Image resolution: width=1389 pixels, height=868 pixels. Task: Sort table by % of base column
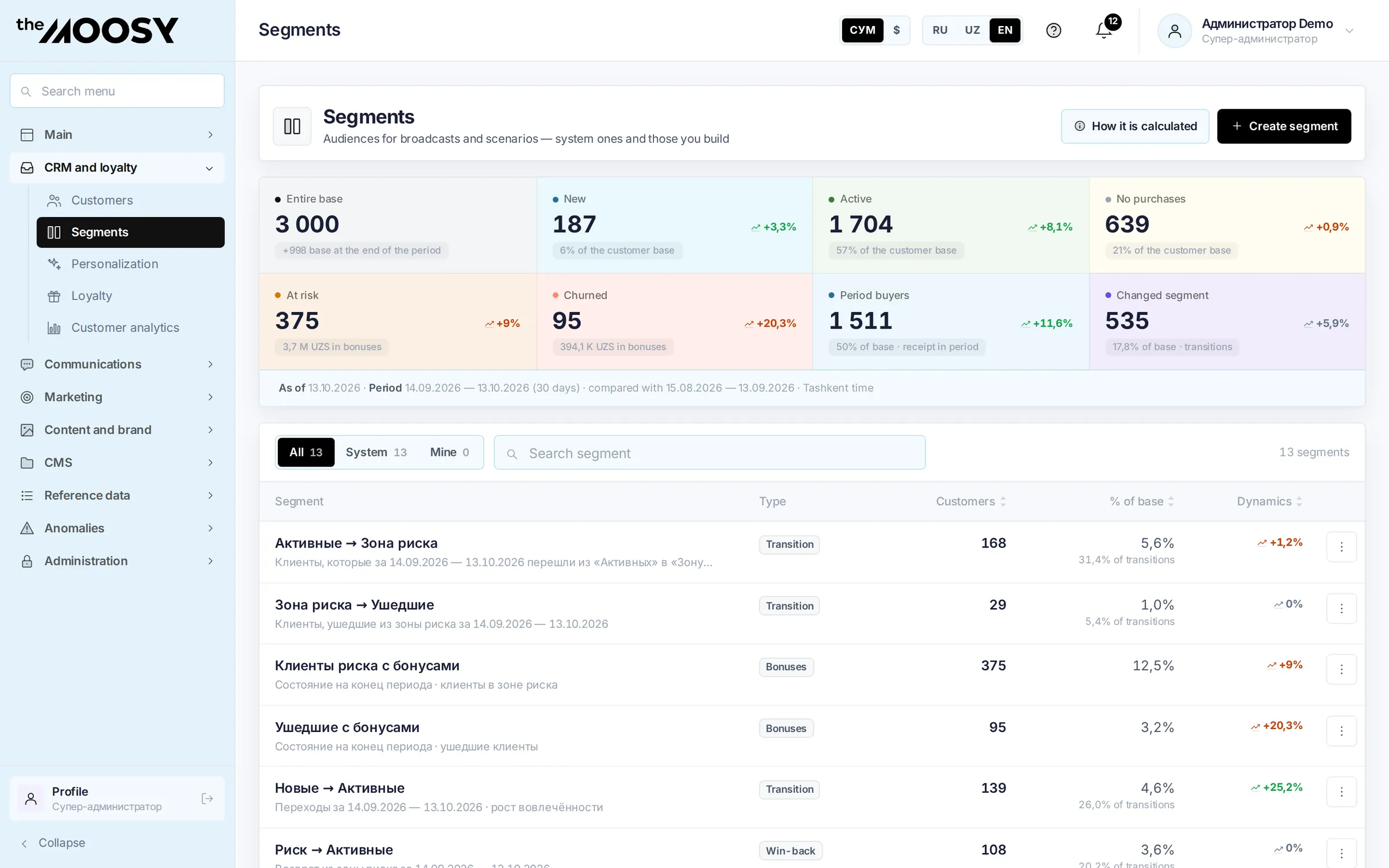tap(1142, 501)
